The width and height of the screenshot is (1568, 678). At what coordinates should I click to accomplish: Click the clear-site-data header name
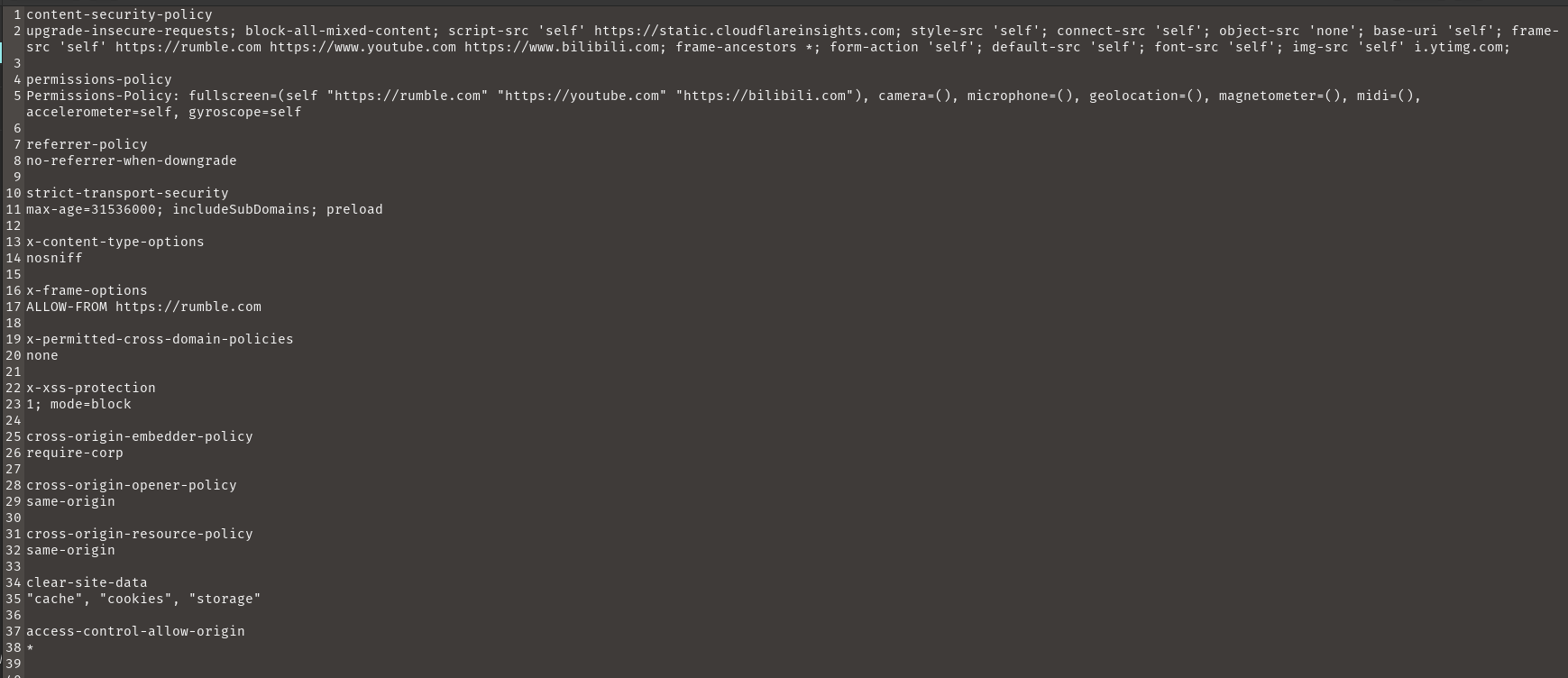(87, 582)
